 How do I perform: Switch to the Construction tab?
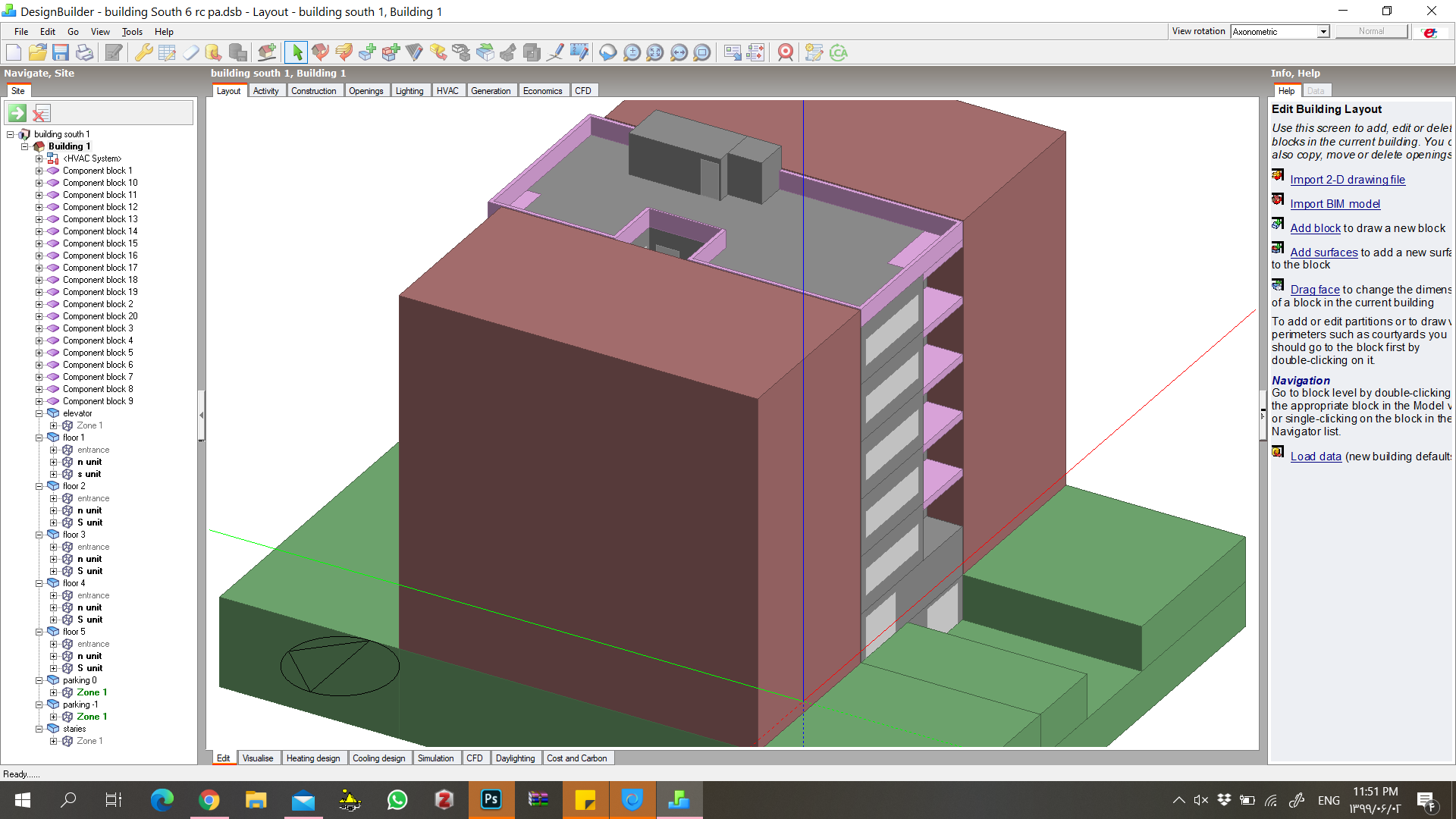[313, 91]
